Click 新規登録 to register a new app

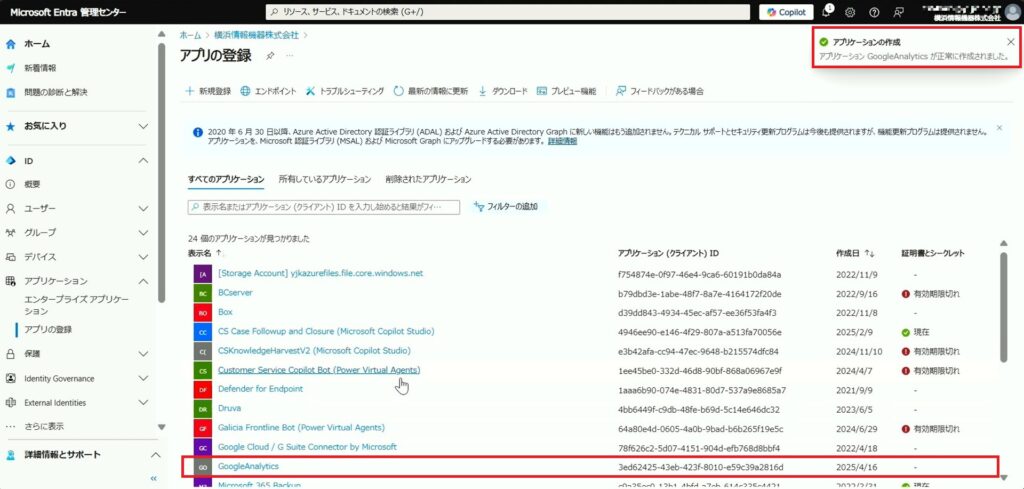point(208,91)
